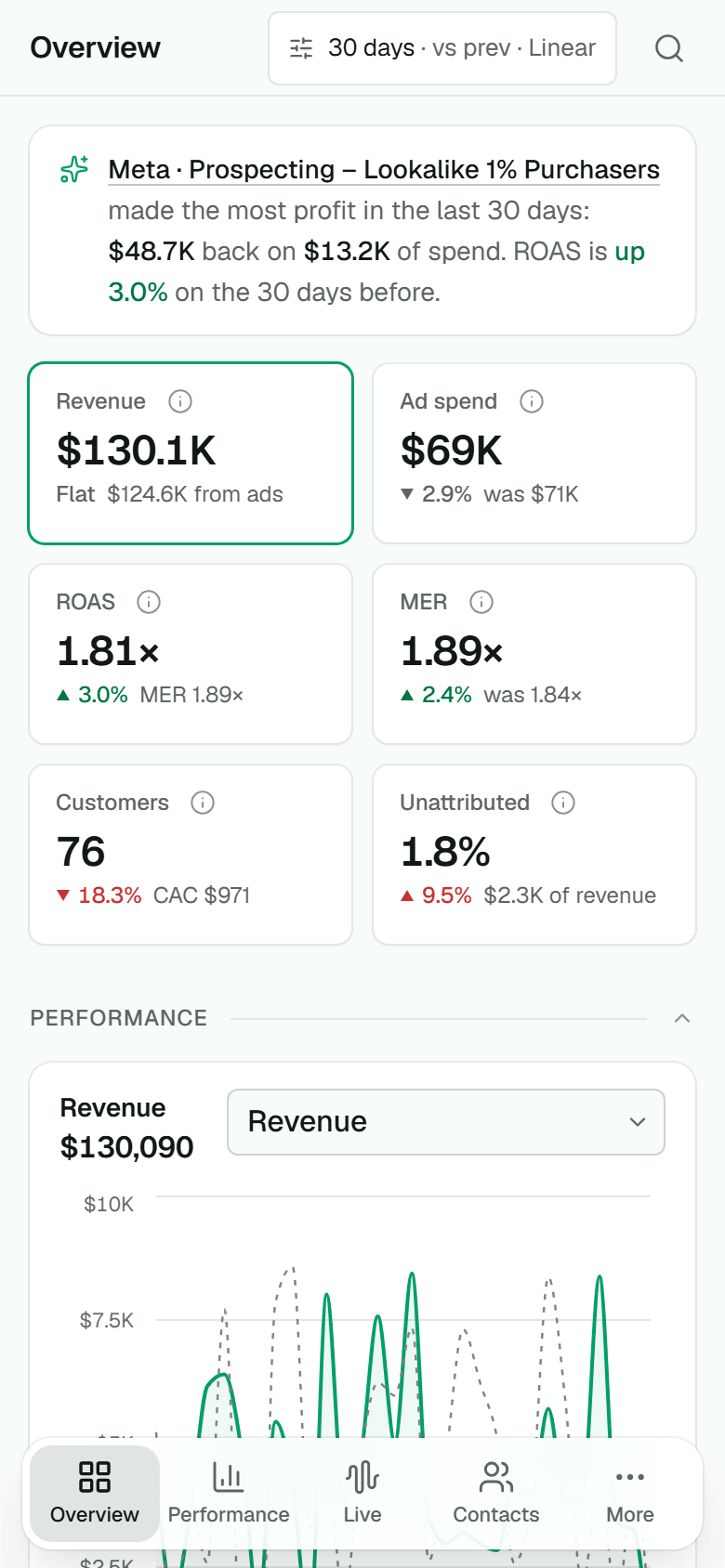Image resolution: width=725 pixels, height=1568 pixels.
Task: Show info for Unattributed metric
Action: [563, 803]
